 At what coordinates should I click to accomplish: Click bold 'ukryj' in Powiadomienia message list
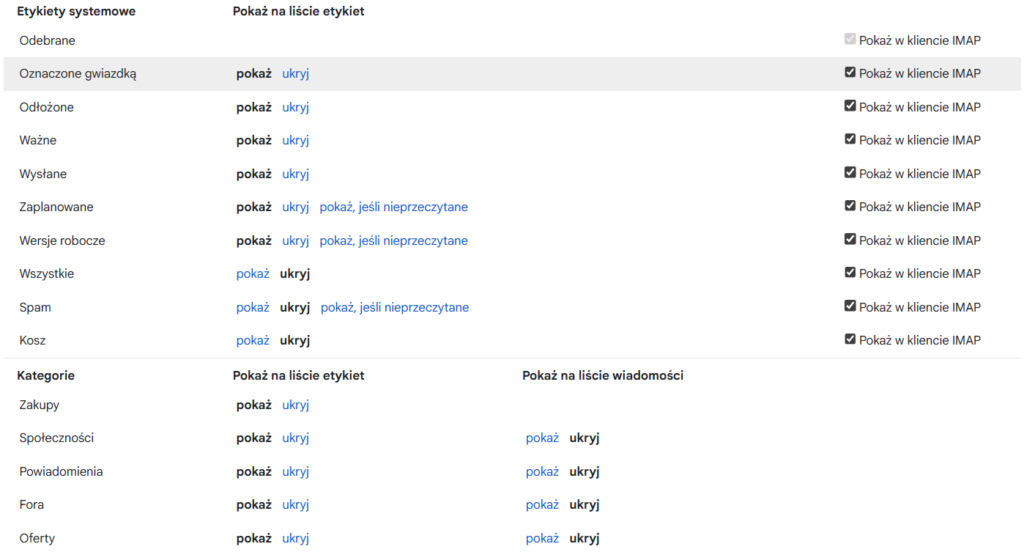tap(584, 472)
